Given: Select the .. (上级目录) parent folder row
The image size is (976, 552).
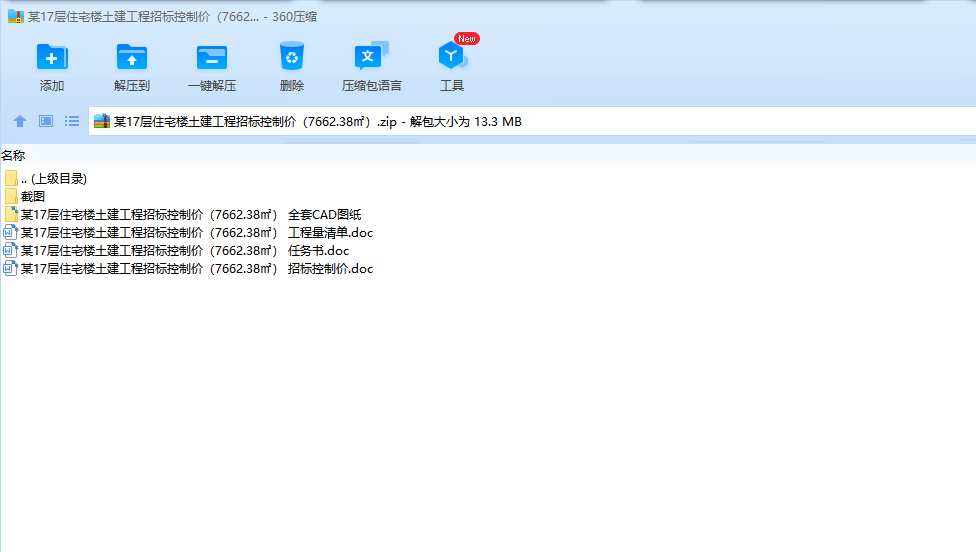Looking at the screenshot, I should tap(46, 179).
